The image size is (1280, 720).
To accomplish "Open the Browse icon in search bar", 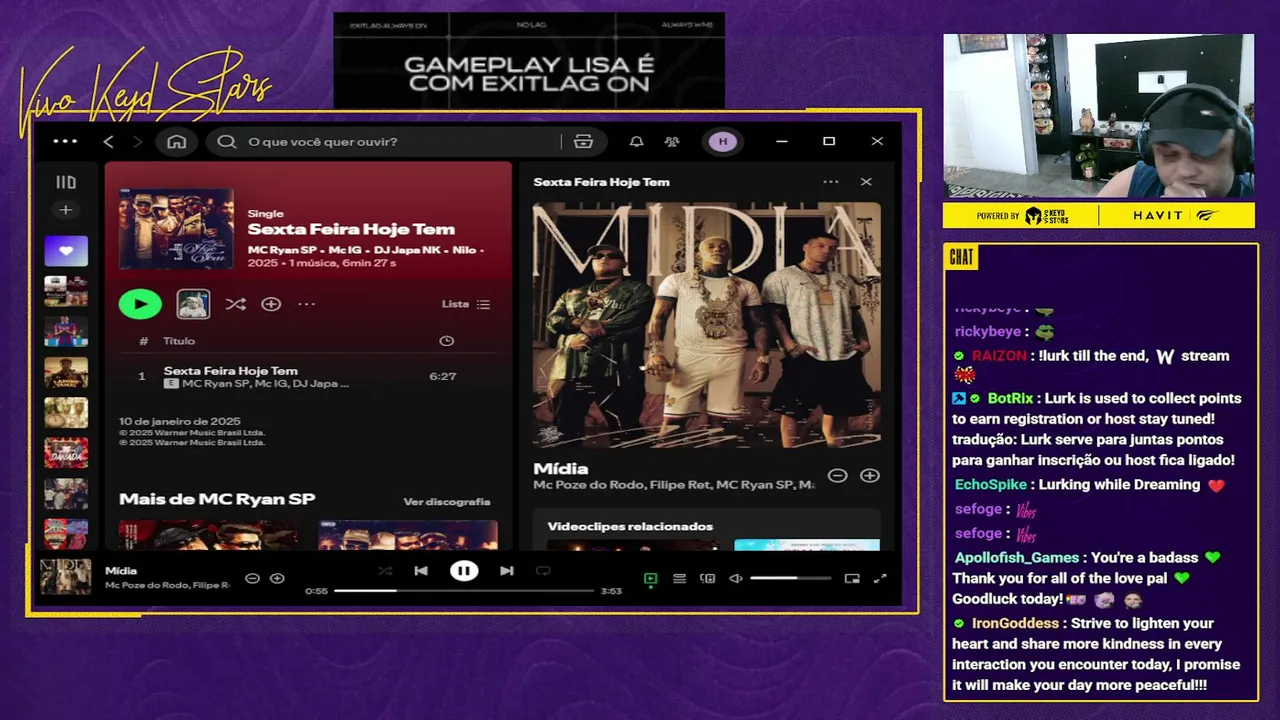I will [x=584, y=141].
